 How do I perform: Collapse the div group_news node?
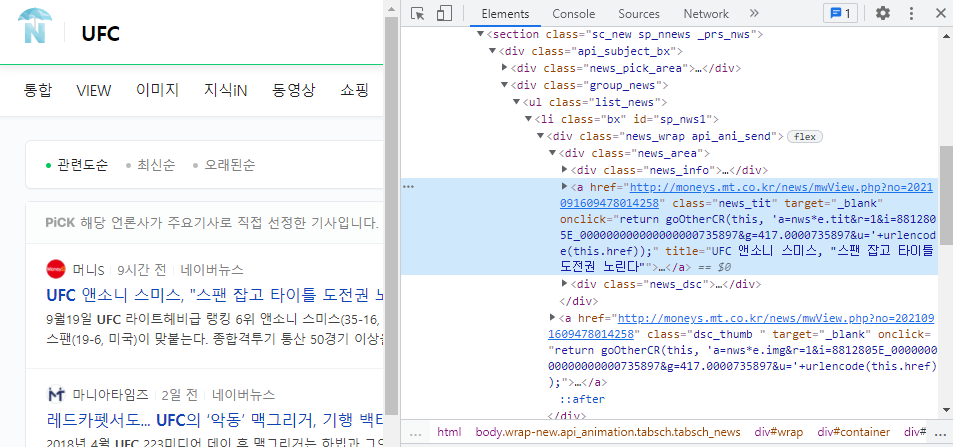click(x=504, y=85)
